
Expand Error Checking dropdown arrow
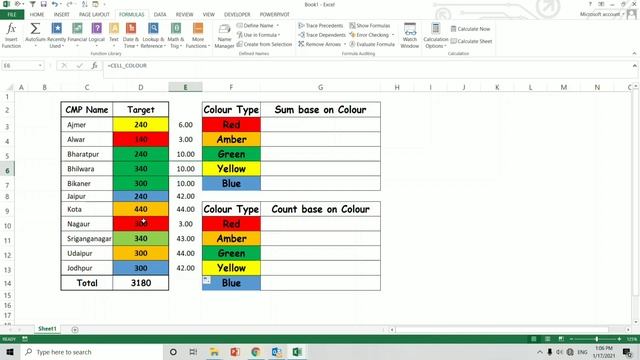point(393,35)
